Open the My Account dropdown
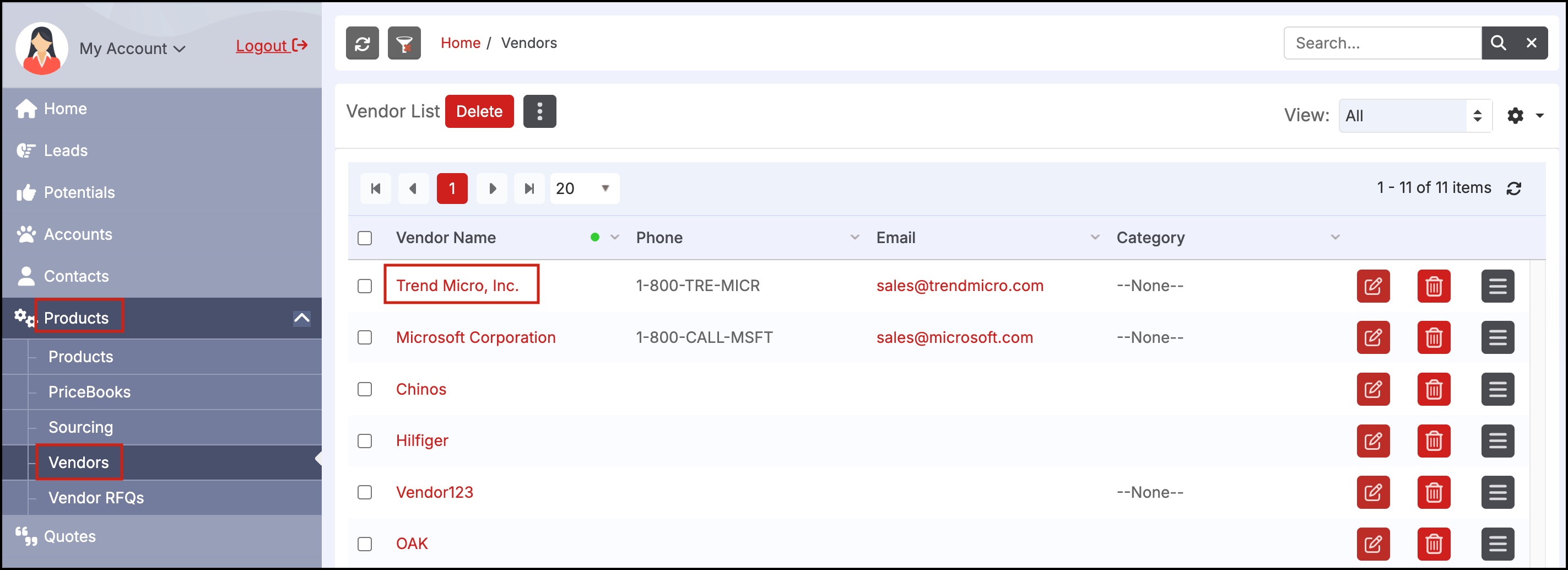 132,49
